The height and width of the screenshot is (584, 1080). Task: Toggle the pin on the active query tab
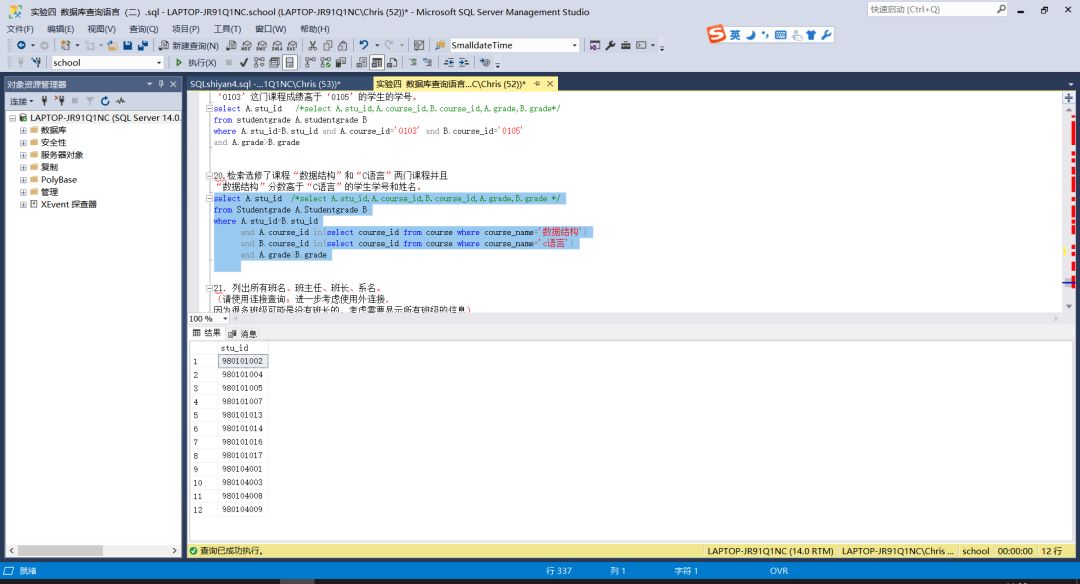(x=537, y=83)
